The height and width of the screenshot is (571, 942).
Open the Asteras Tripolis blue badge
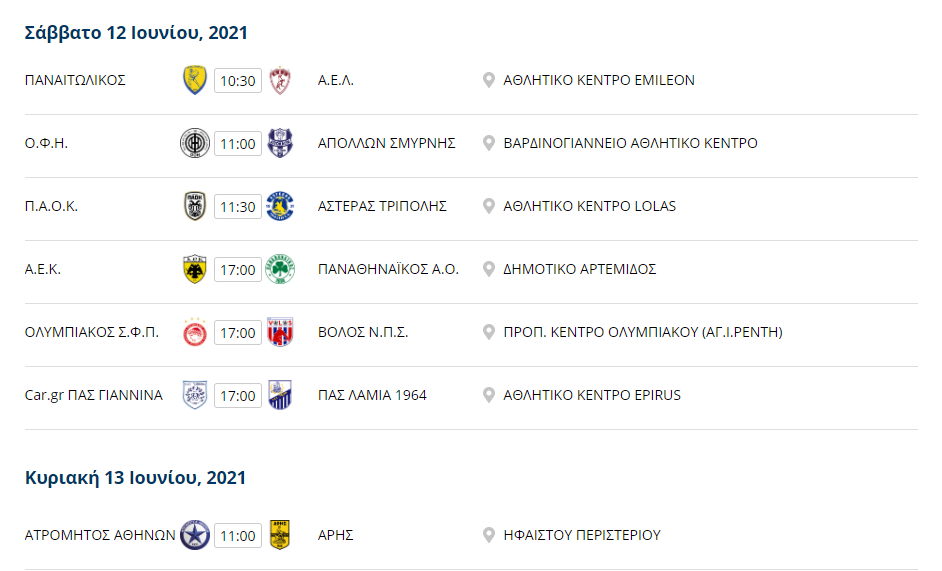tap(280, 206)
